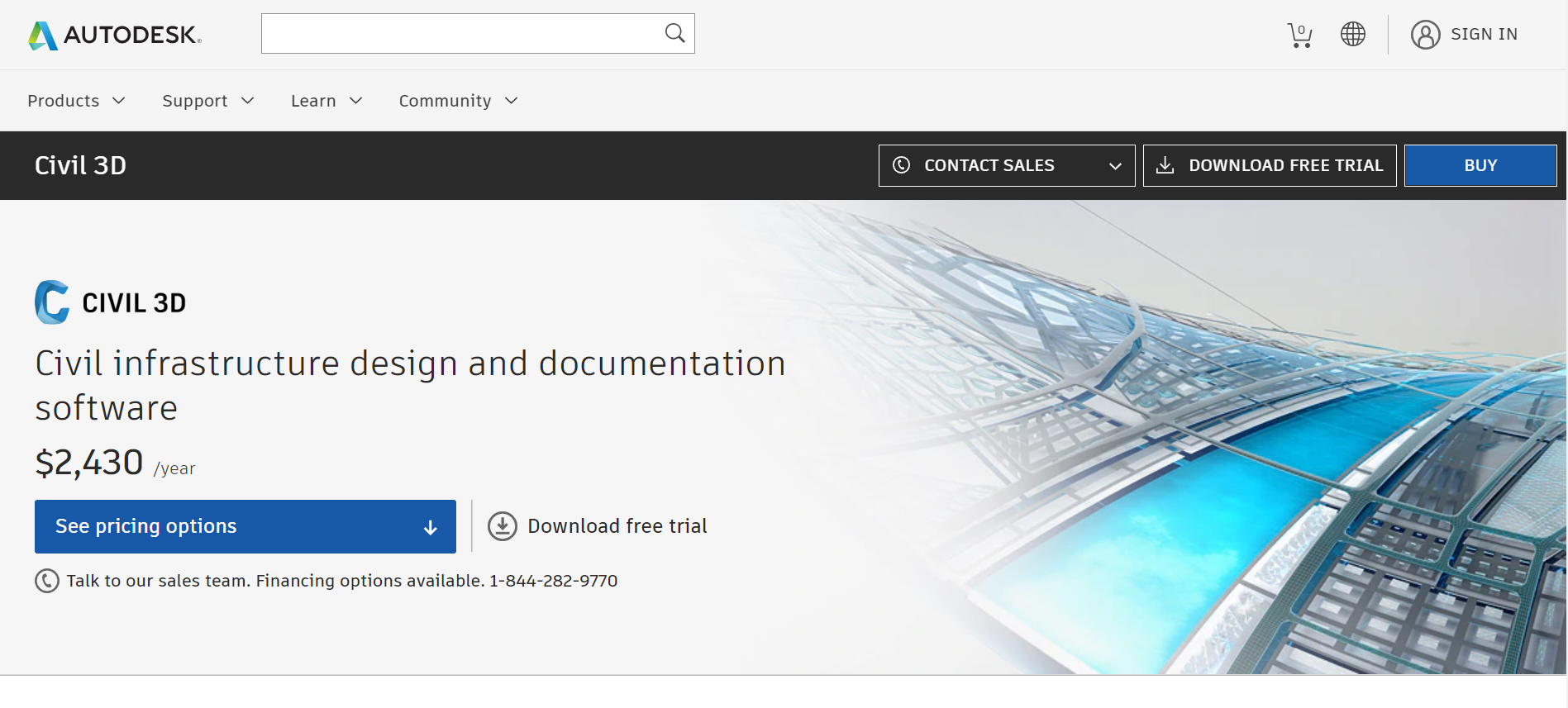Click the sales phone number 1-844-282-9770
Viewport: 1568px width, 708px height.
point(553,581)
